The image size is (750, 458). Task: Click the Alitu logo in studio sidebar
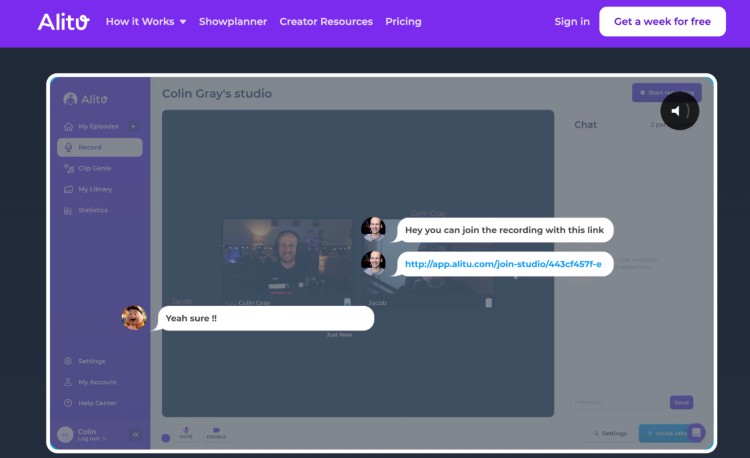point(86,99)
